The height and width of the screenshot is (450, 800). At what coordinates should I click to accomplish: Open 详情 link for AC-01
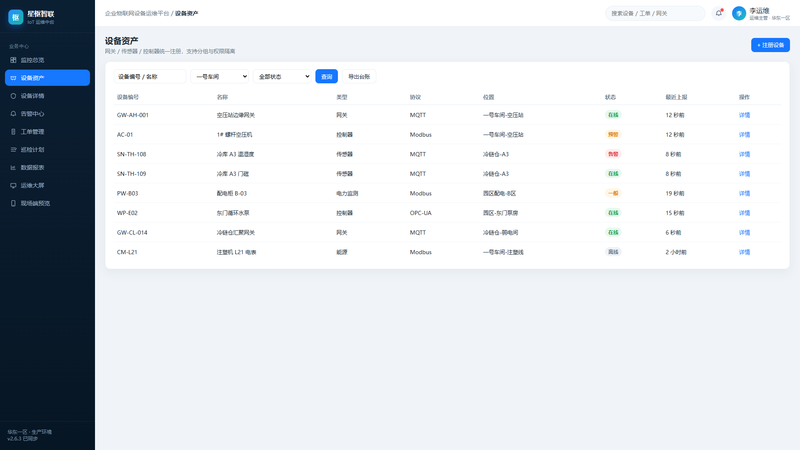point(744,135)
